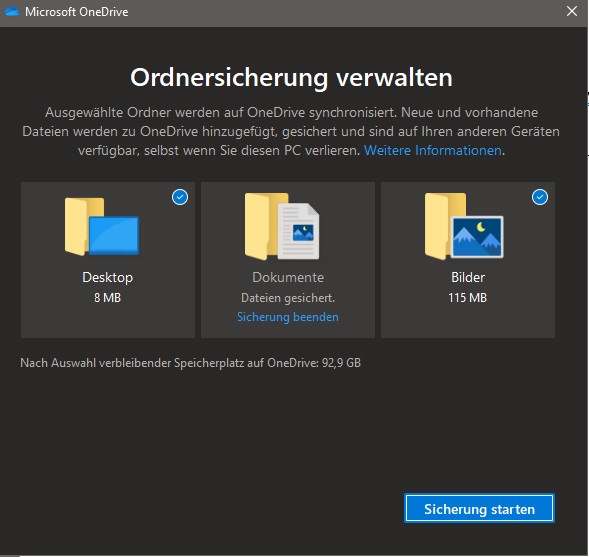Uncheck the Bilder folder checkmark
Screen dimensions: 589x557
point(540,197)
